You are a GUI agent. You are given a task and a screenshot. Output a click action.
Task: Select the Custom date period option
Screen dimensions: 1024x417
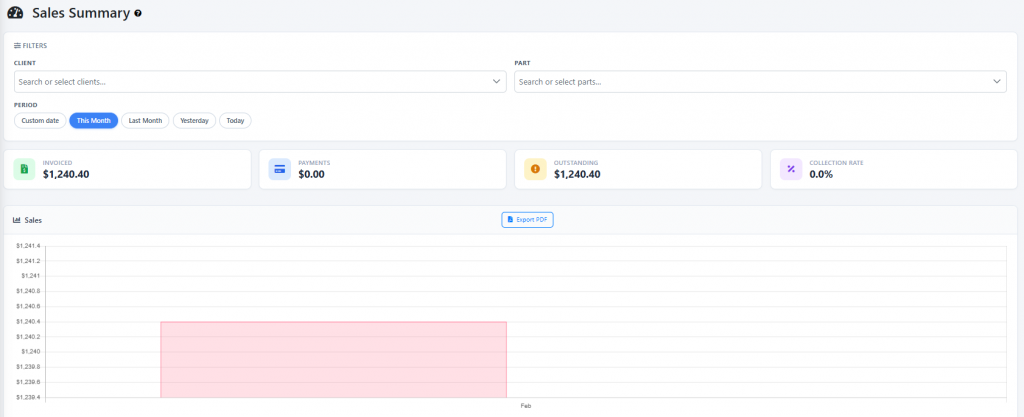41,120
